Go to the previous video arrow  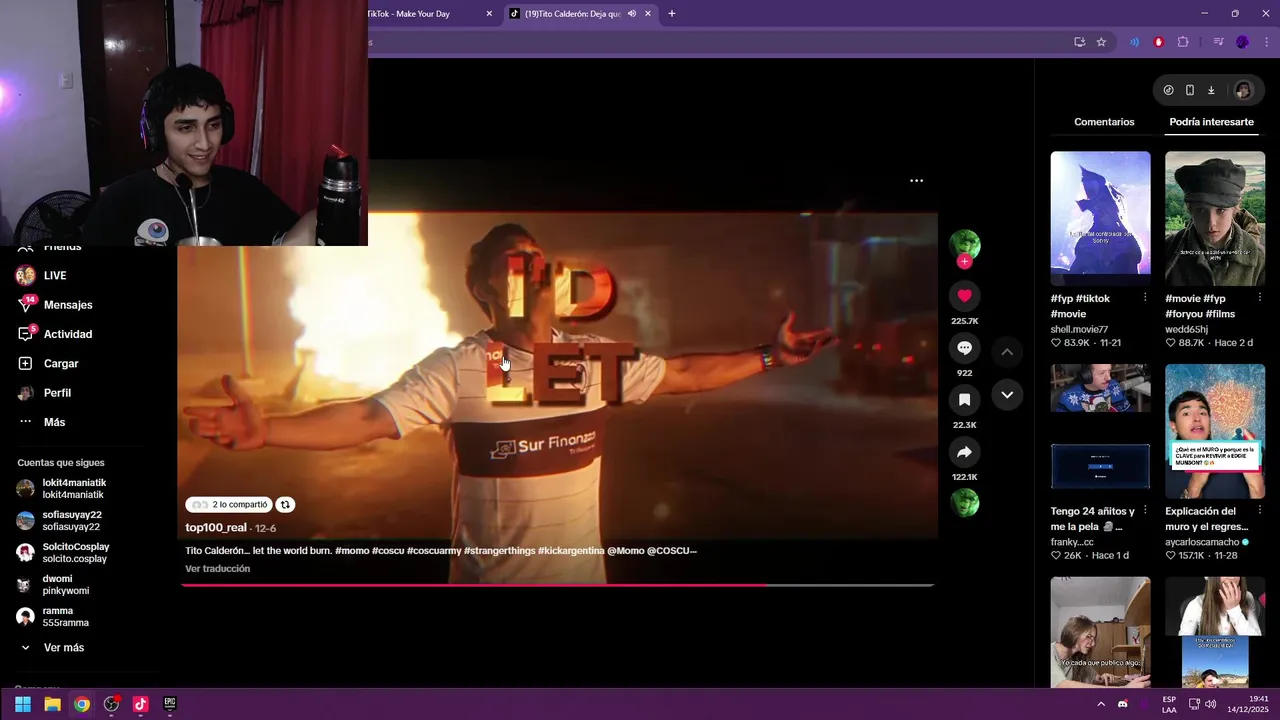pyautogui.click(x=1007, y=352)
